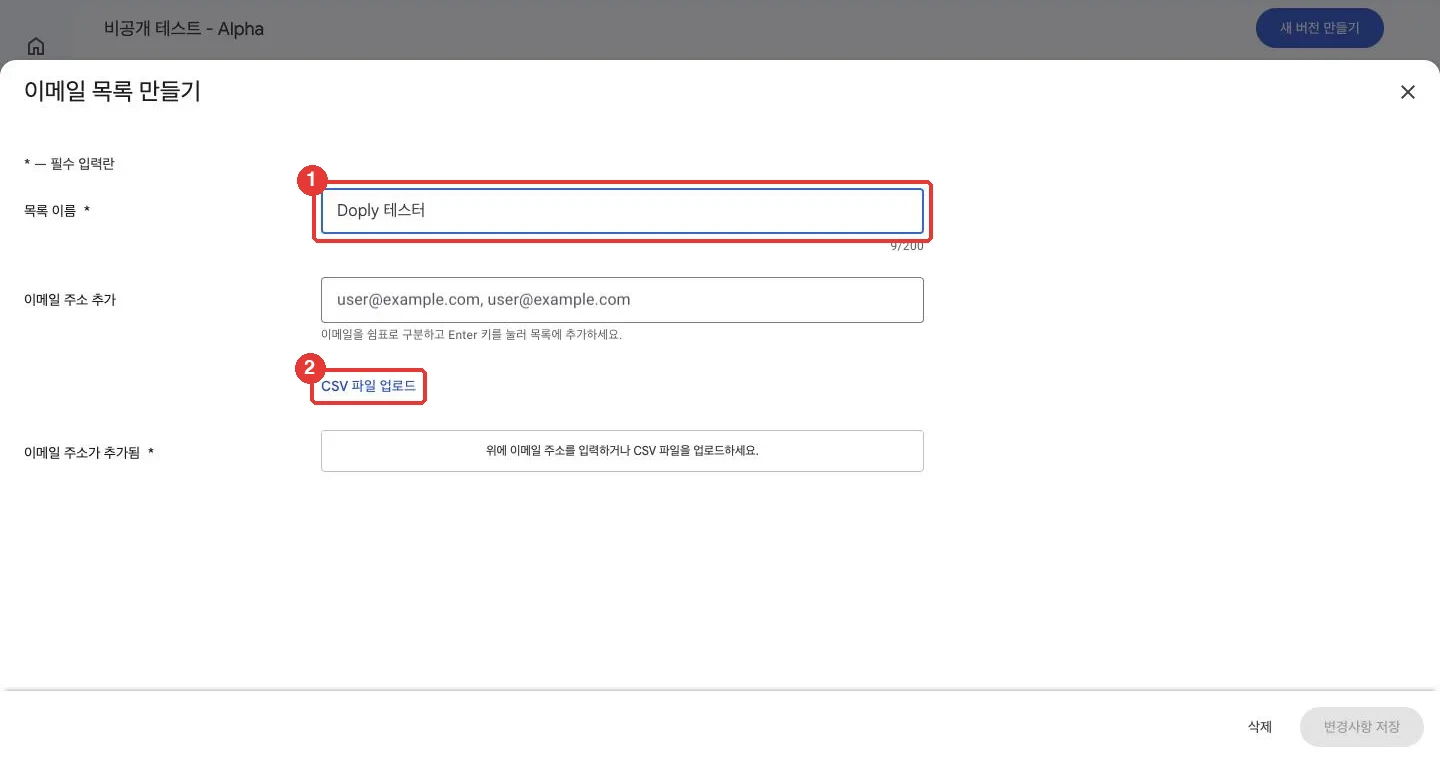Select the 9/200 character counter
The height and width of the screenshot is (763, 1440).
907,246
